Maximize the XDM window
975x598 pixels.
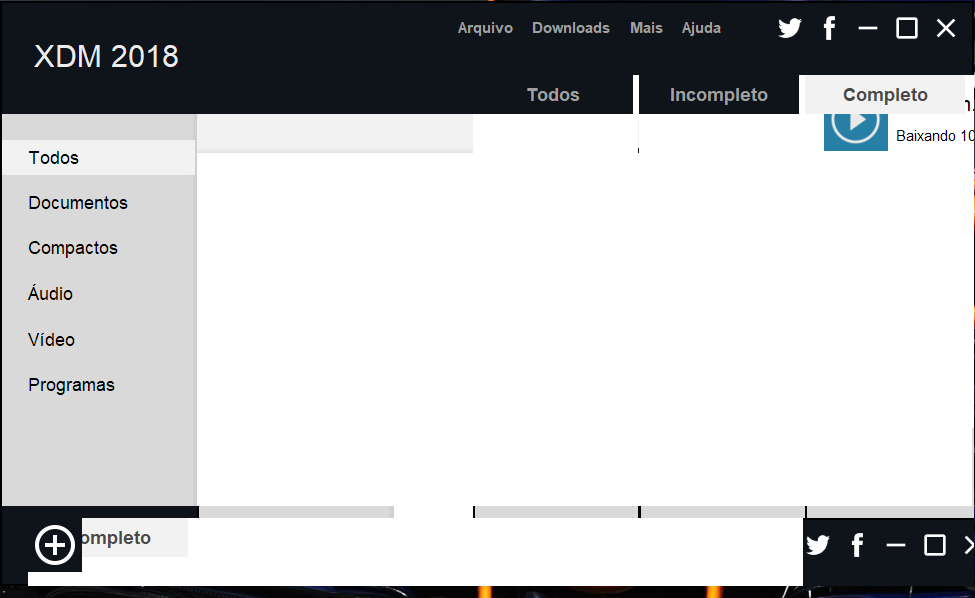(x=907, y=28)
